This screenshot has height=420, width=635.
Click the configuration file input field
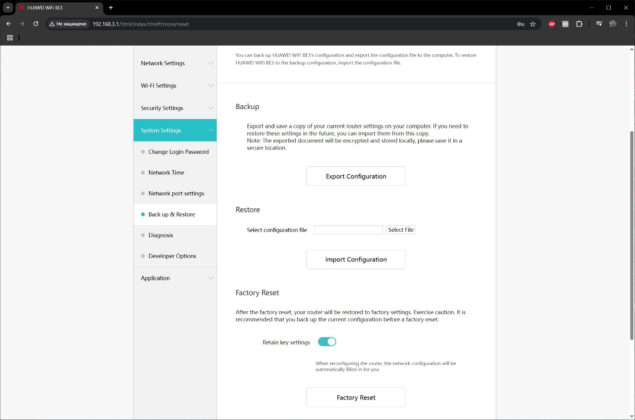(348, 230)
